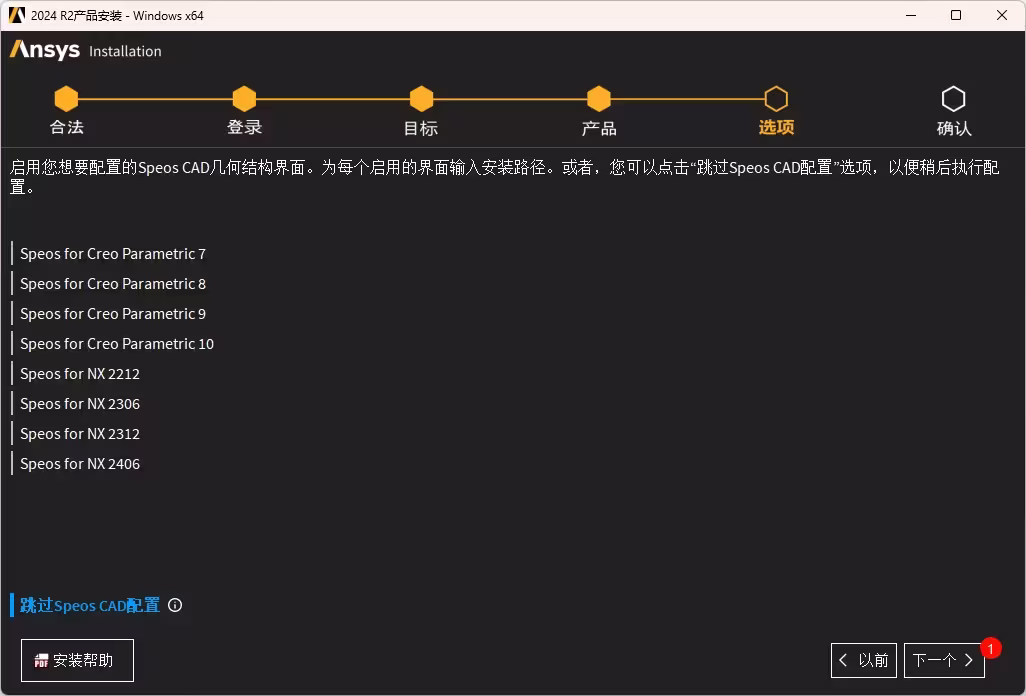Click the 登录 step hexagon
The height and width of the screenshot is (696, 1026).
point(244,99)
